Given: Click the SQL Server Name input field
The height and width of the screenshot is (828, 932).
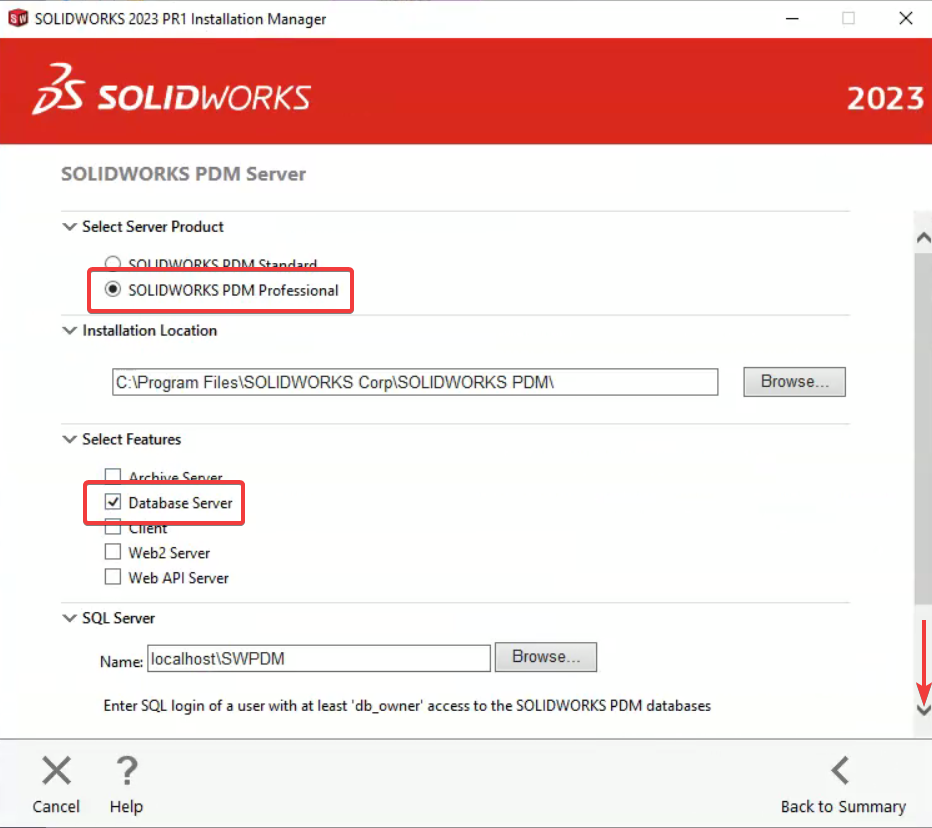Looking at the screenshot, I should coord(319,659).
